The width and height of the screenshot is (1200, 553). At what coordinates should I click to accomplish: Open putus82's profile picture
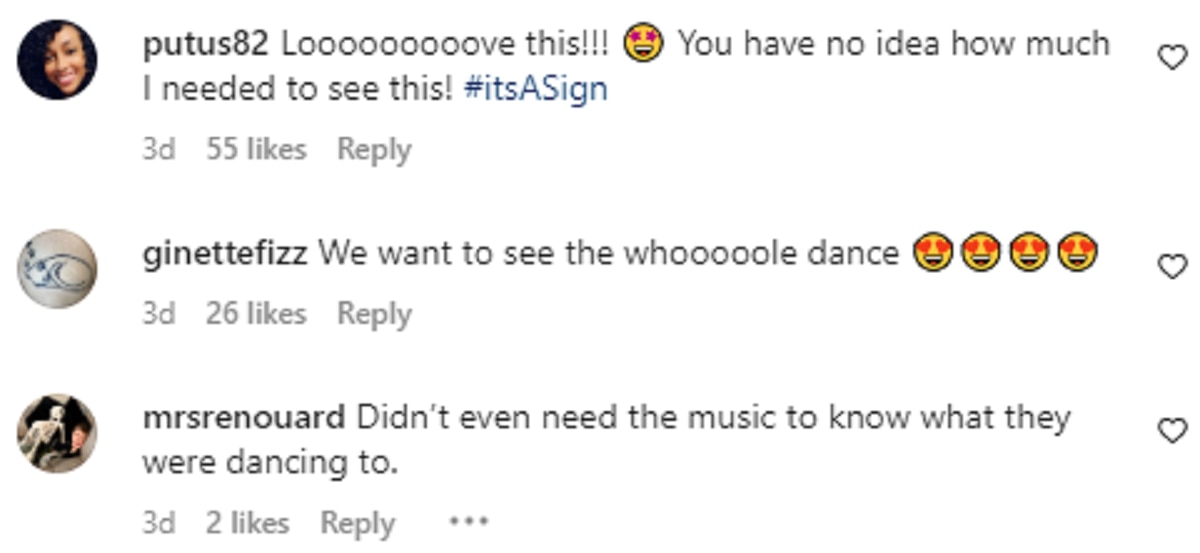[58, 60]
